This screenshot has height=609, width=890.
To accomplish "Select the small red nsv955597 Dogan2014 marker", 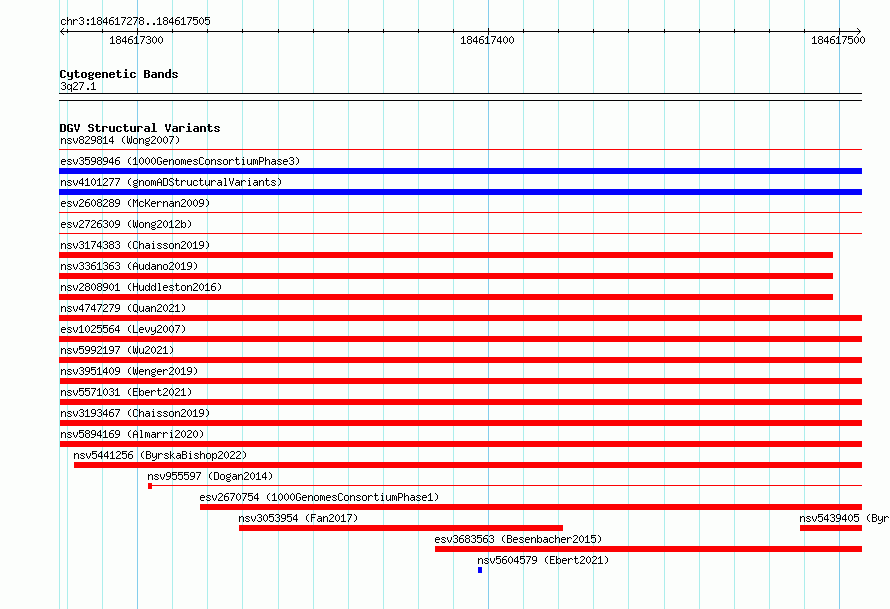I will point(150,486).
